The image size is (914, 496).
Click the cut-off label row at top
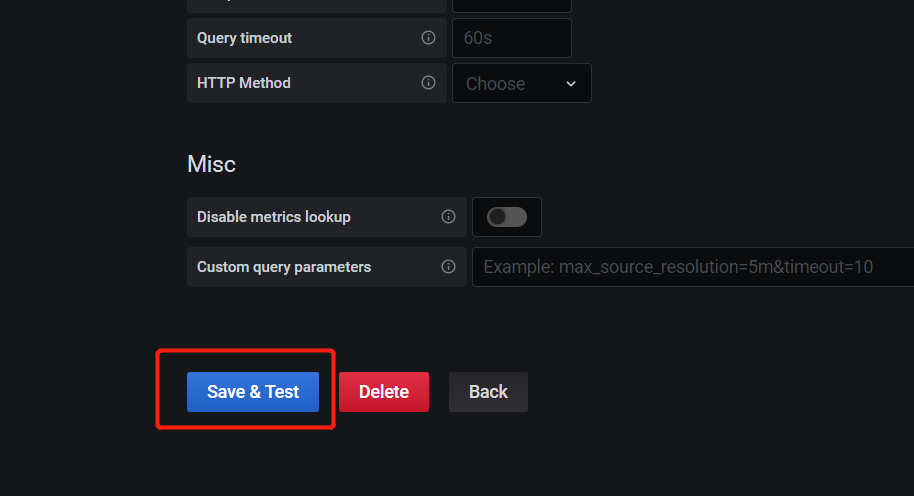click(317, 6)
